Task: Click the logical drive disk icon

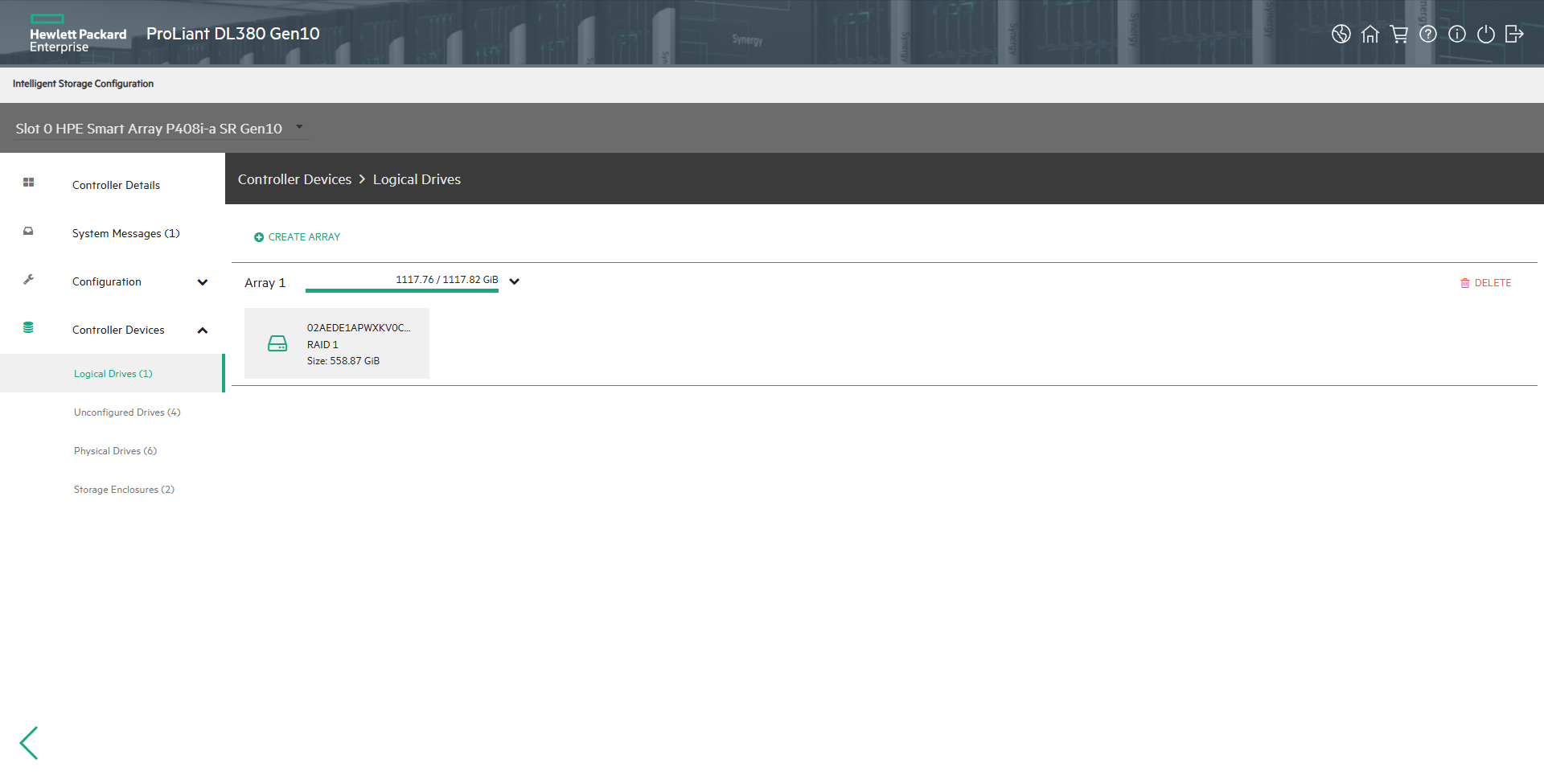Action: (277, 344)
